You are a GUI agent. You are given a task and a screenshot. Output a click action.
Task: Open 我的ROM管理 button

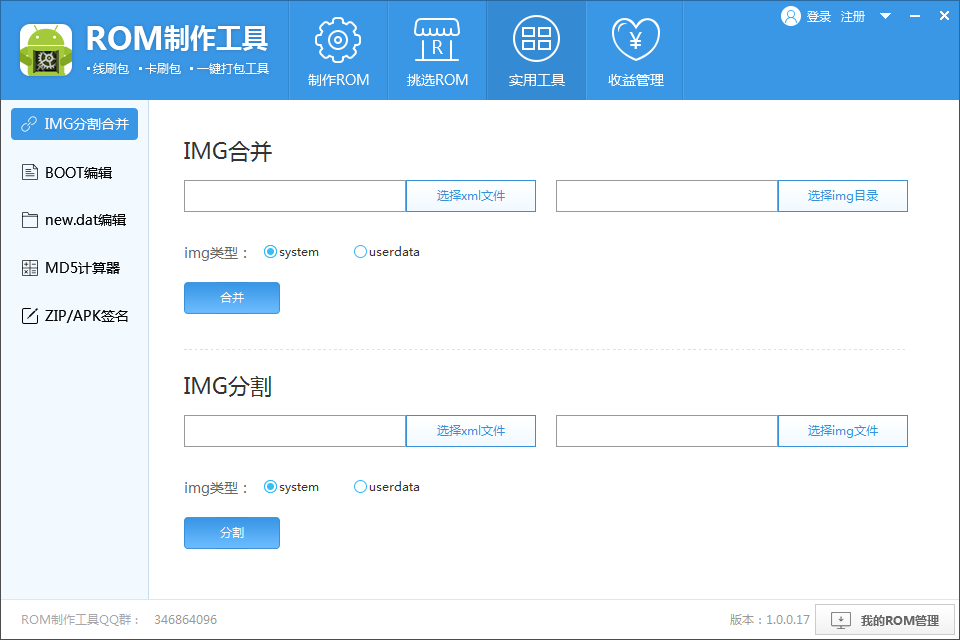pos(885,620)
